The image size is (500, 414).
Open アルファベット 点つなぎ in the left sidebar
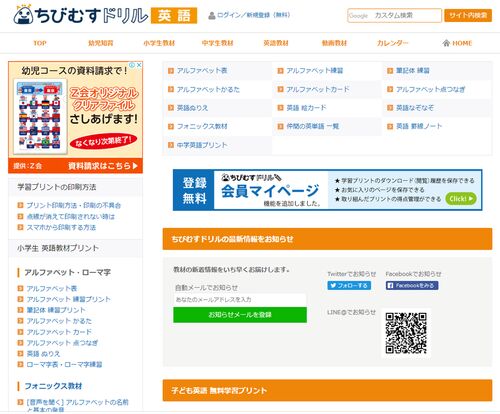tap(62, 343)
